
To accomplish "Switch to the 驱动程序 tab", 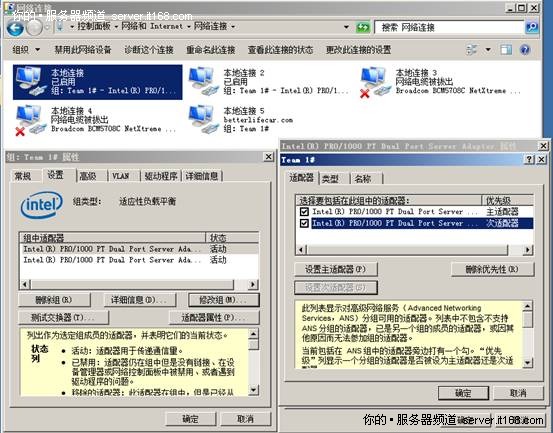I will (x=161, y=176).
